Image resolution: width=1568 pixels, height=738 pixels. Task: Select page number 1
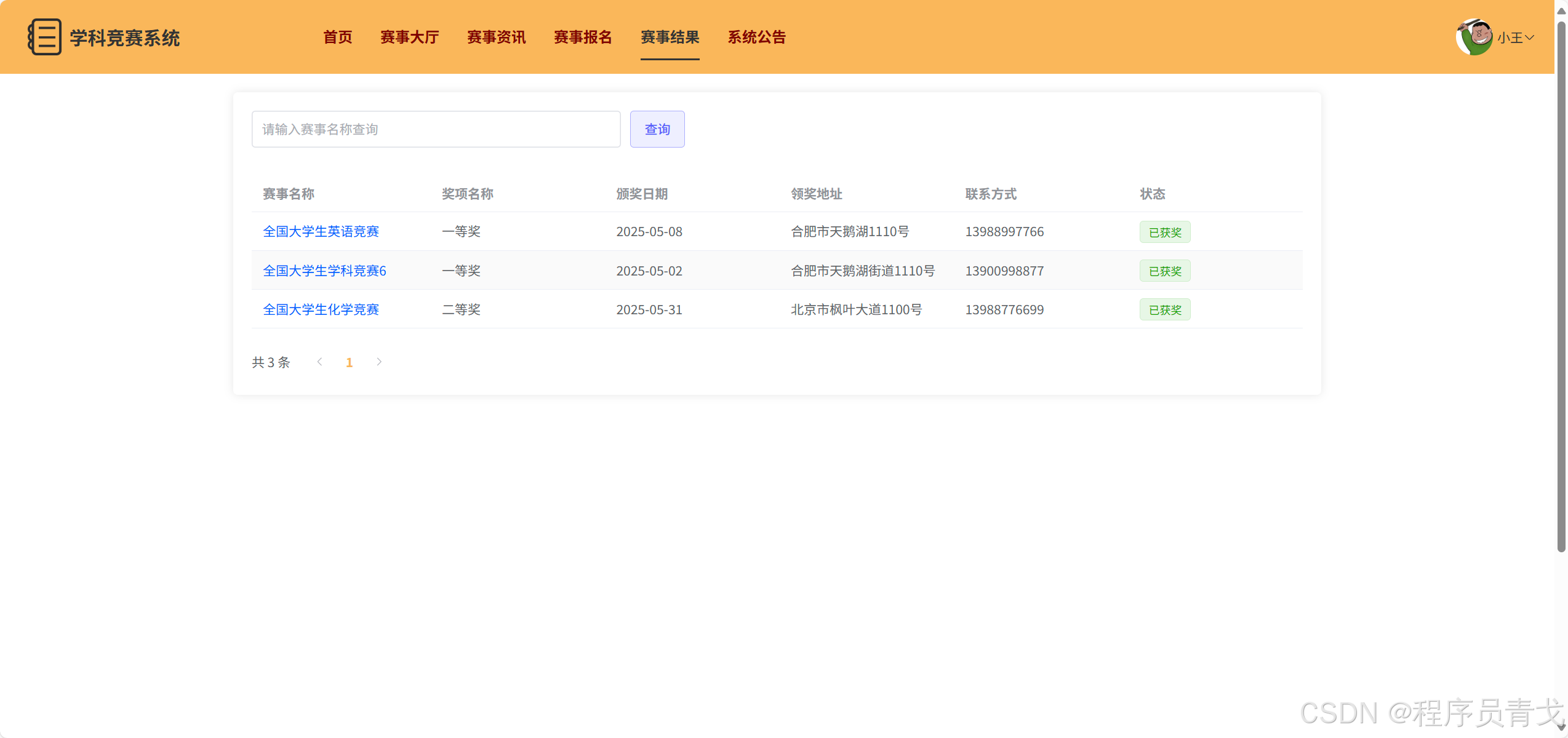(x=349, y=363)
